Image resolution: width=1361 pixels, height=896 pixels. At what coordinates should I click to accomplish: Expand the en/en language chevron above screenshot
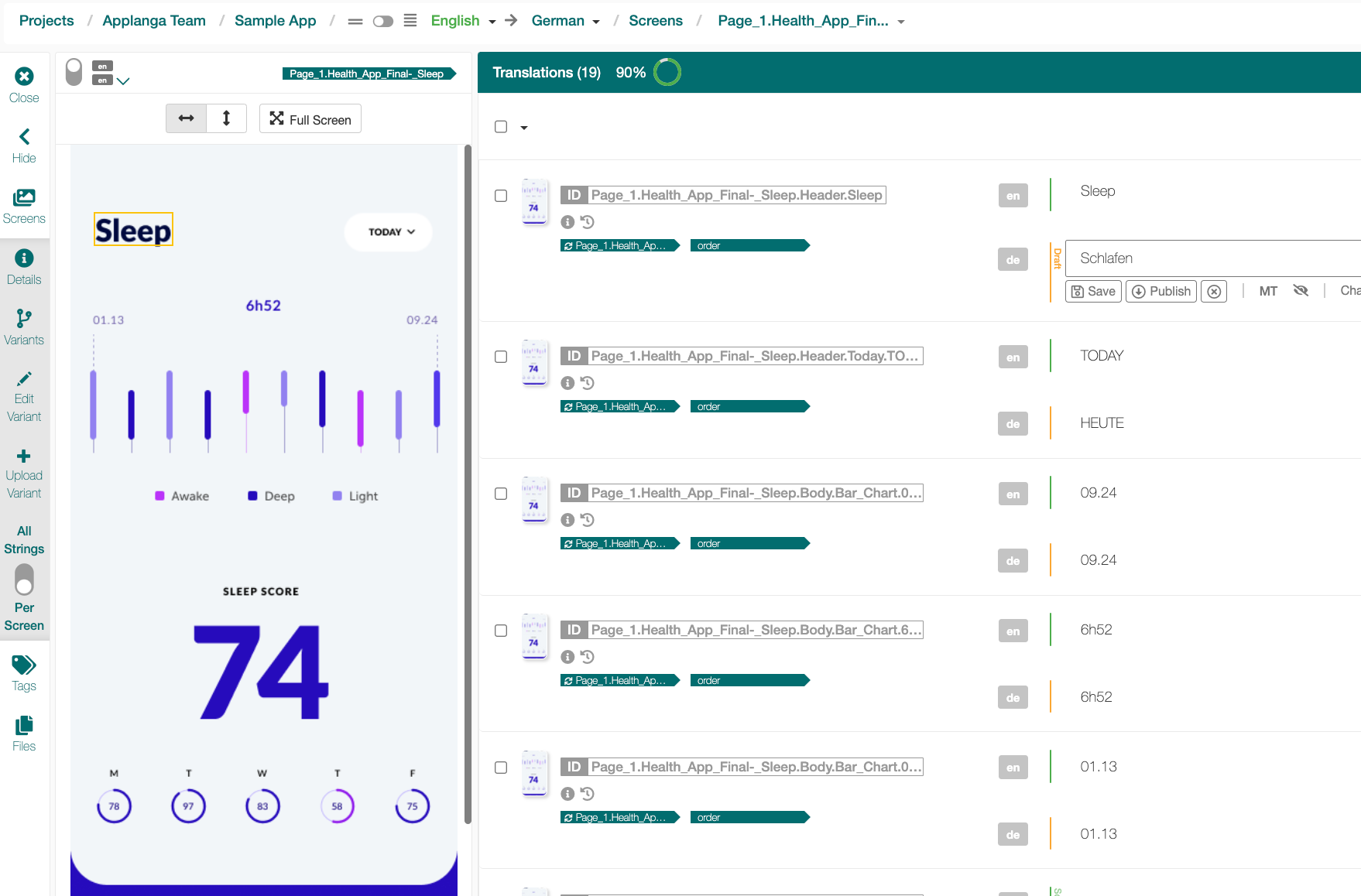click(x=123, y=80)
